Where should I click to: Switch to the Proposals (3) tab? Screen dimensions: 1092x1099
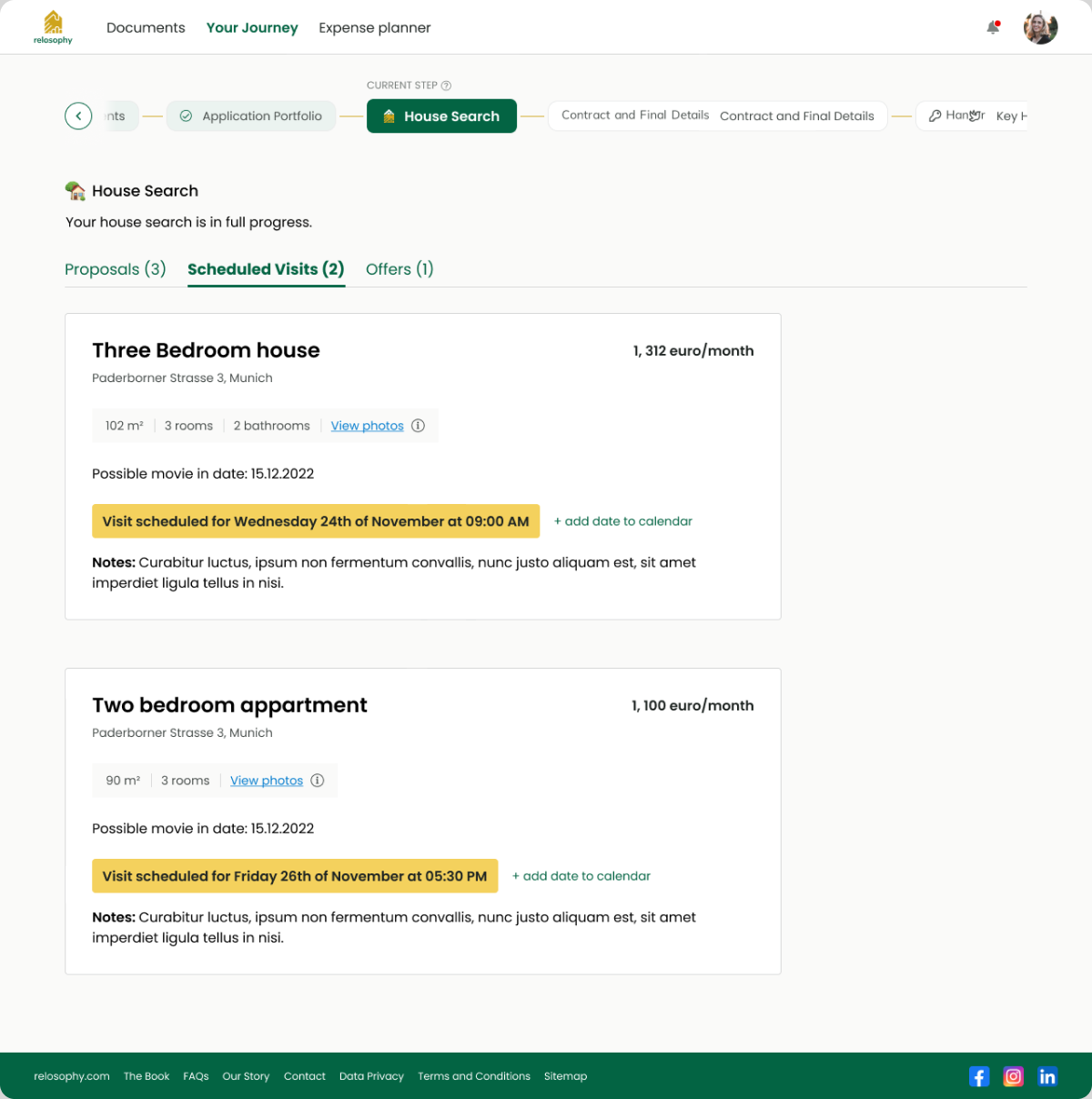(116, 269)
